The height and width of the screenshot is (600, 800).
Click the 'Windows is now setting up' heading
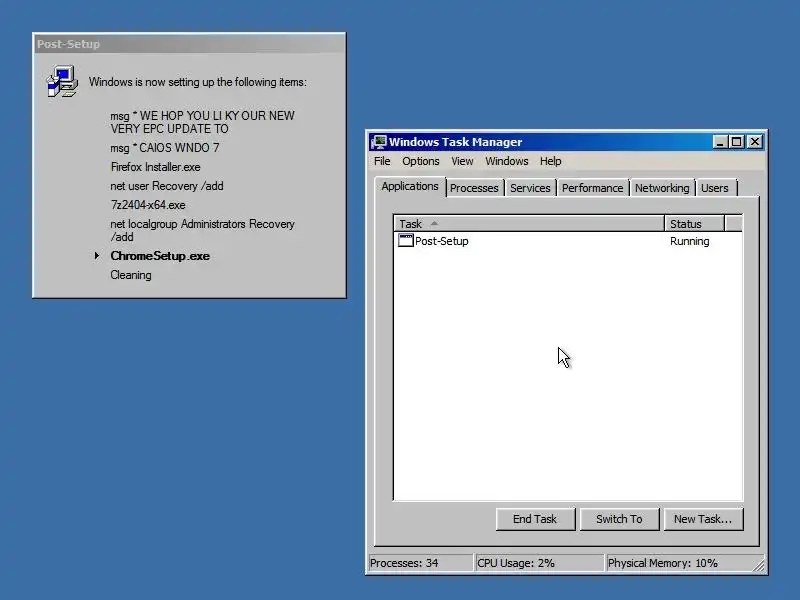point(198,82)
